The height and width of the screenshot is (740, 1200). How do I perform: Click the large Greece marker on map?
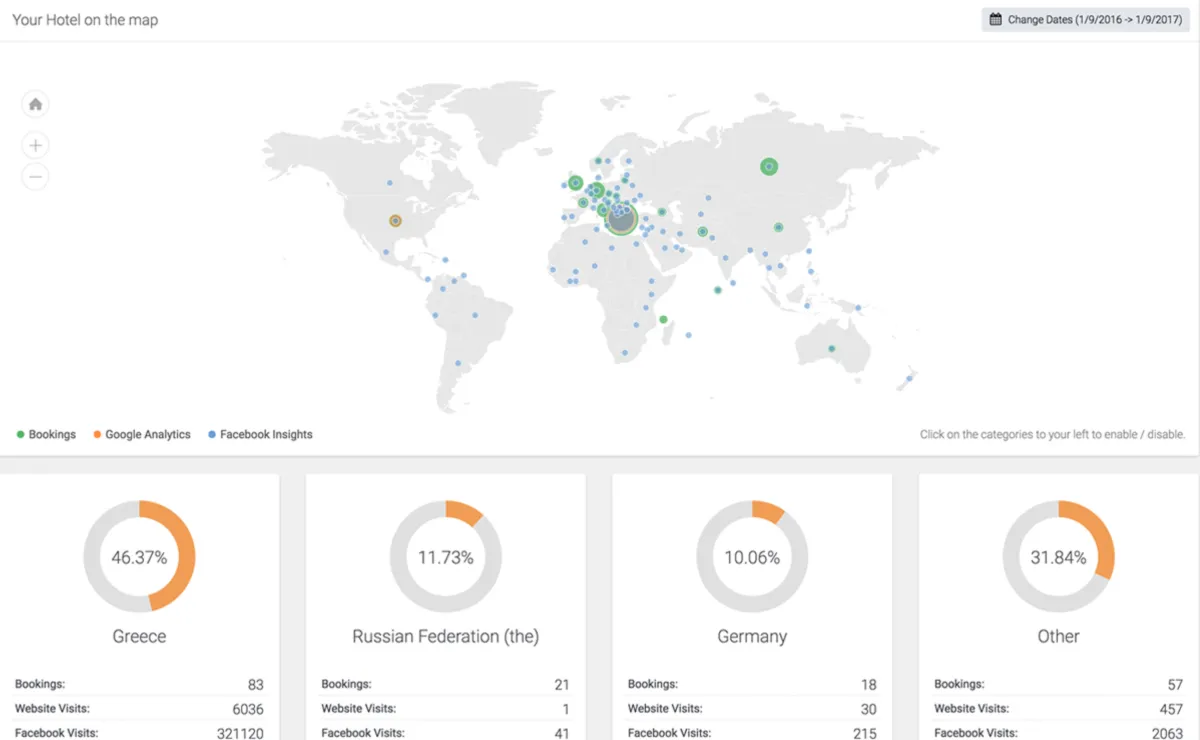(x=622, y=218)
